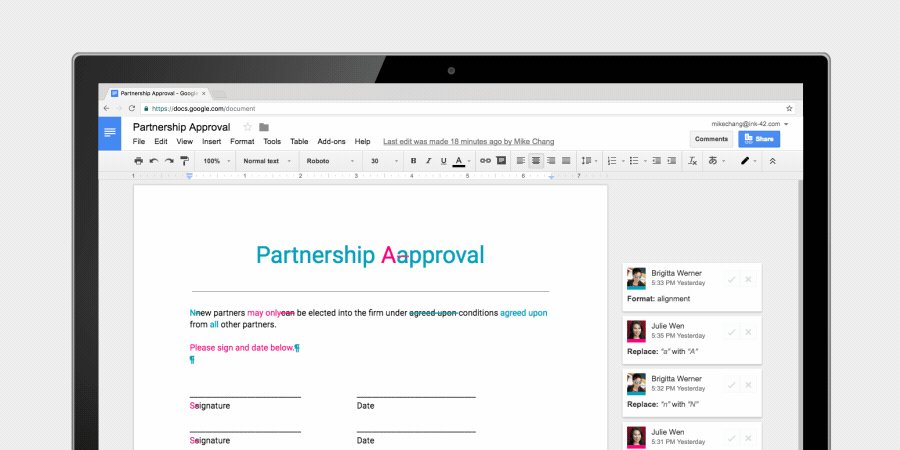Open the Docs home icon
Viewport: 900px width, 450px height.
click(x=110, y=133)
